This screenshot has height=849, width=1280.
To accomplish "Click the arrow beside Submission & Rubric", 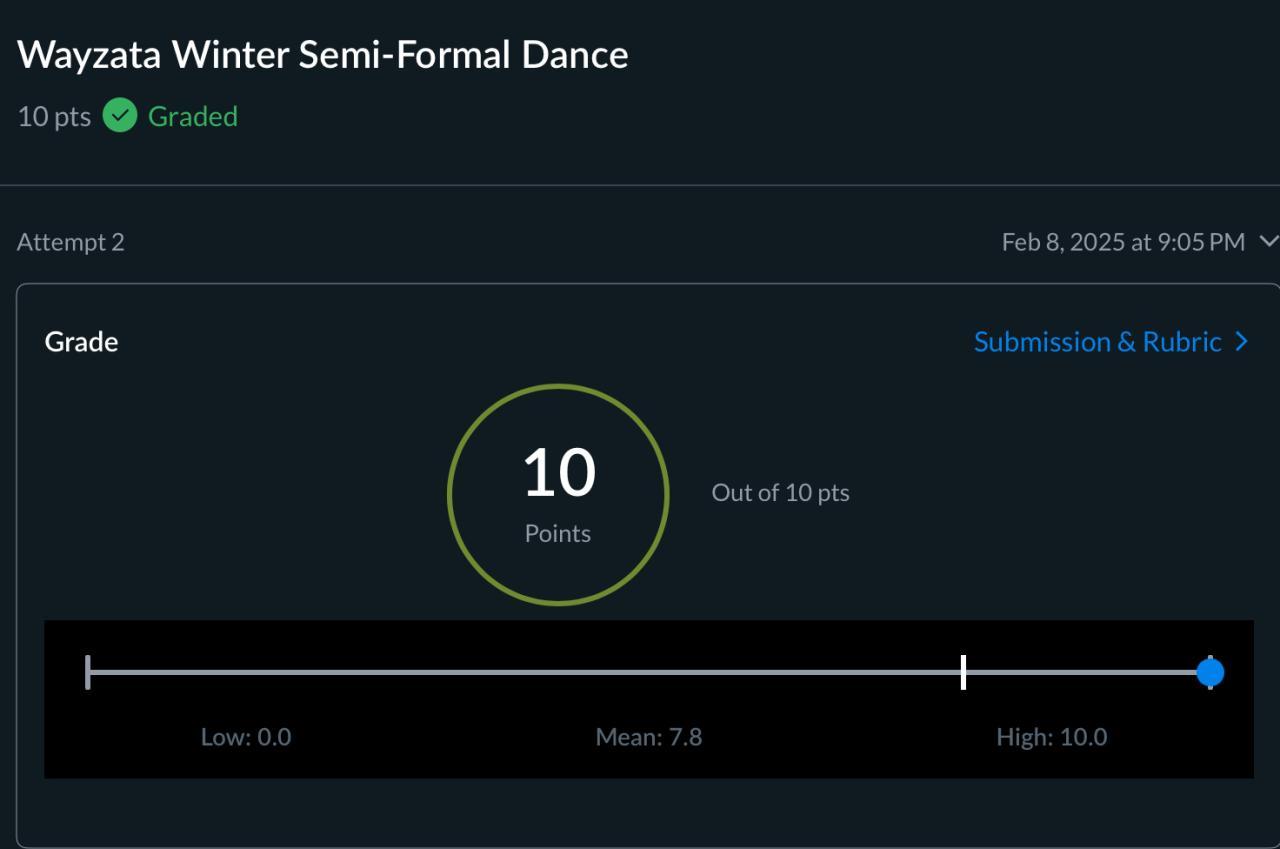I will click(1242, 342).
